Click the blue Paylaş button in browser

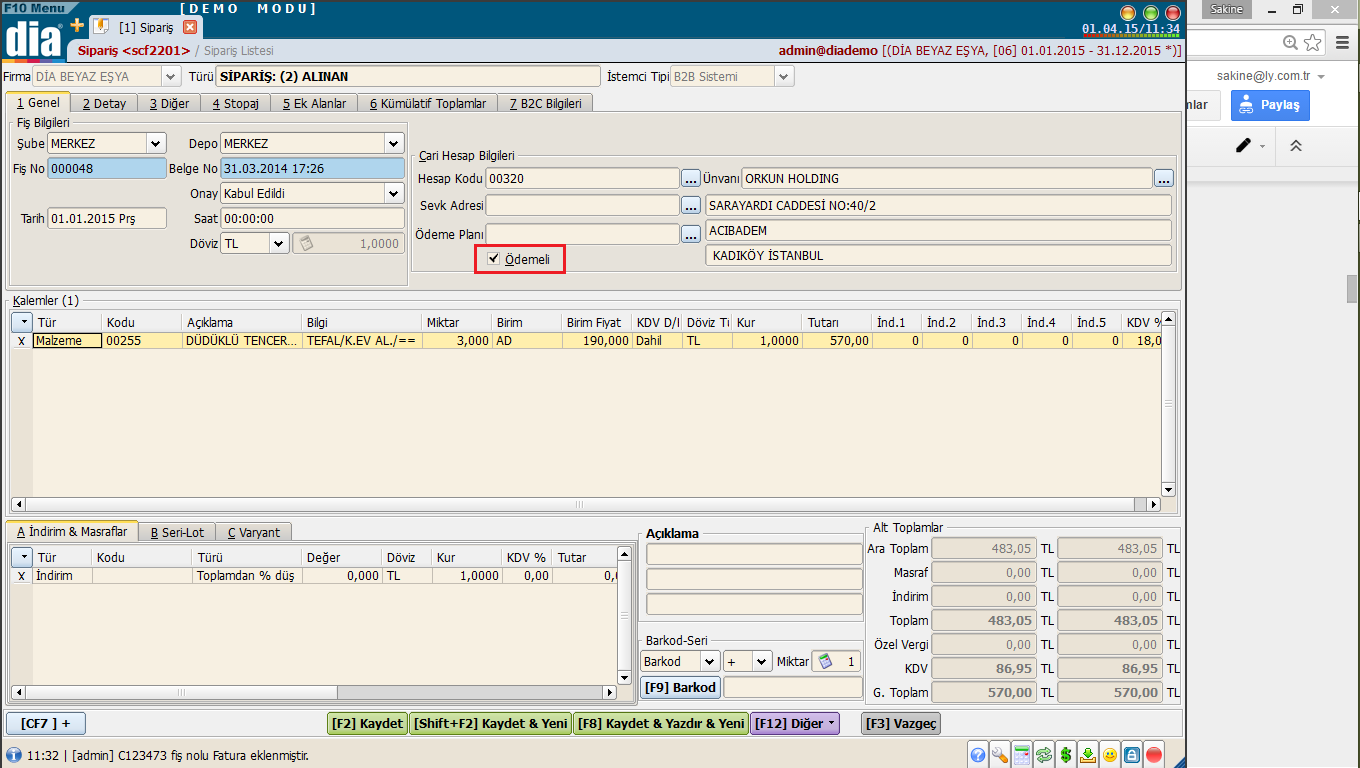pos(1270,105)
